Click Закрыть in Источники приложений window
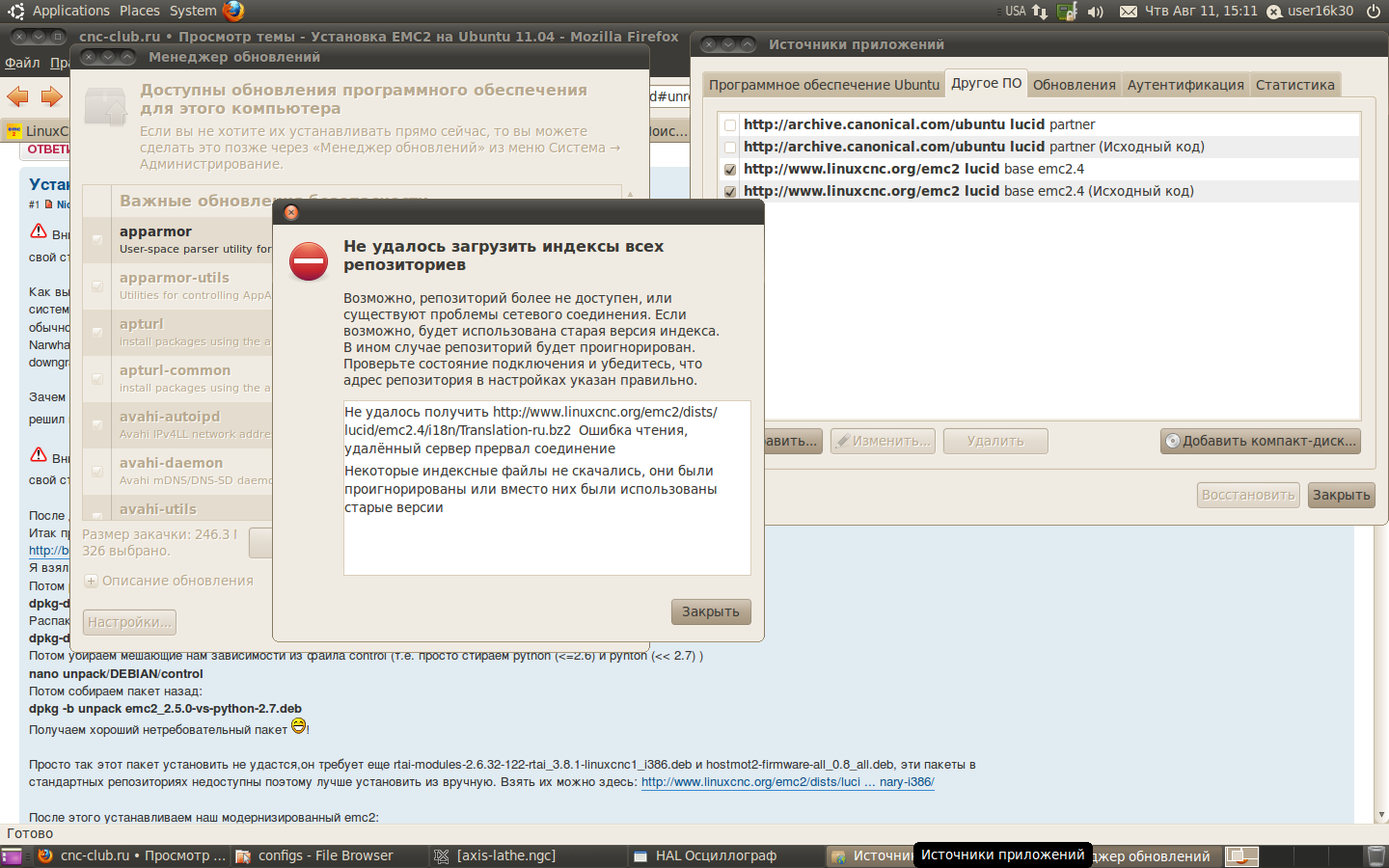1389x868 pixels. click(1341, 495)
